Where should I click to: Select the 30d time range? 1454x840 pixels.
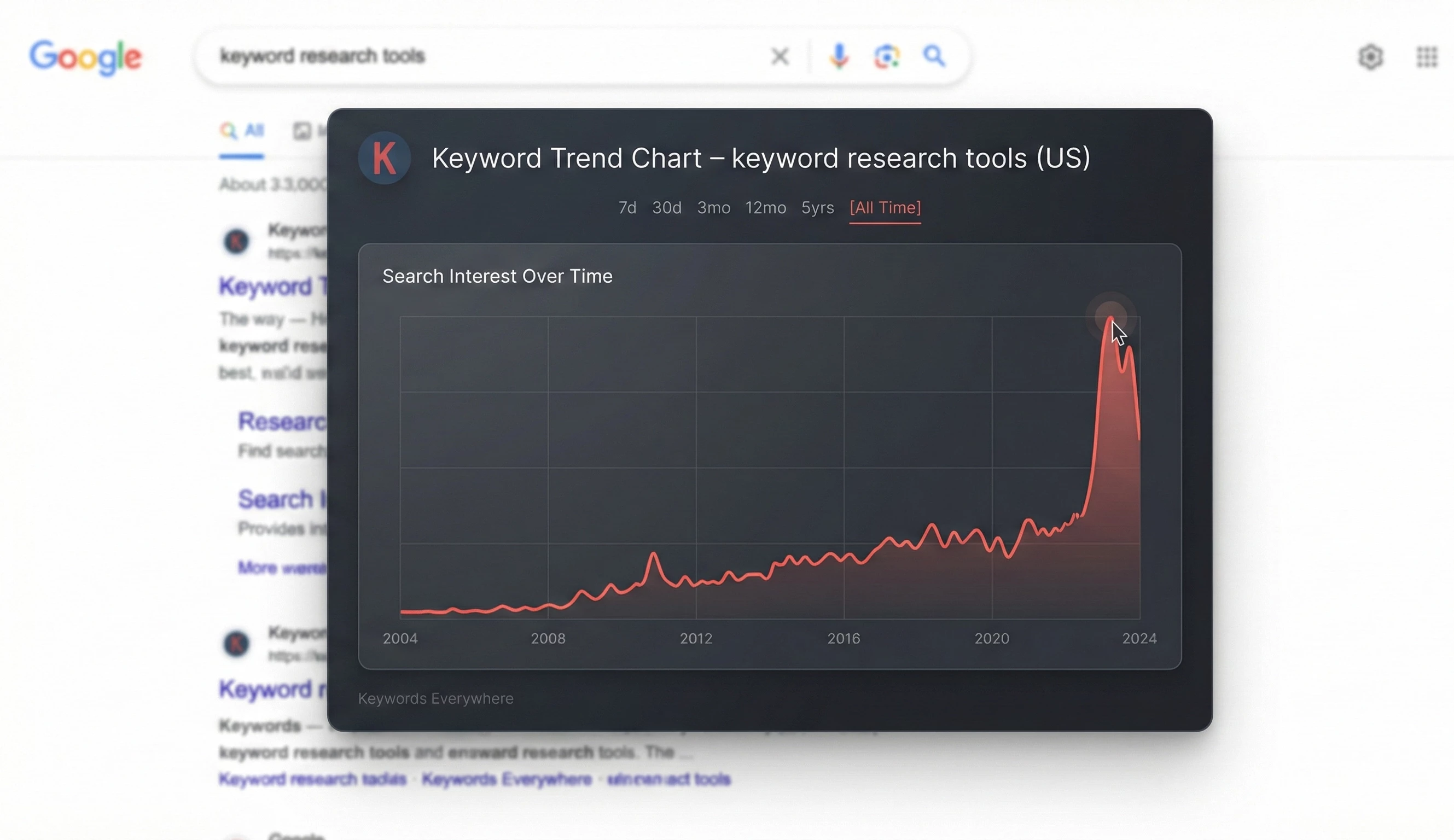pos(666,208)
